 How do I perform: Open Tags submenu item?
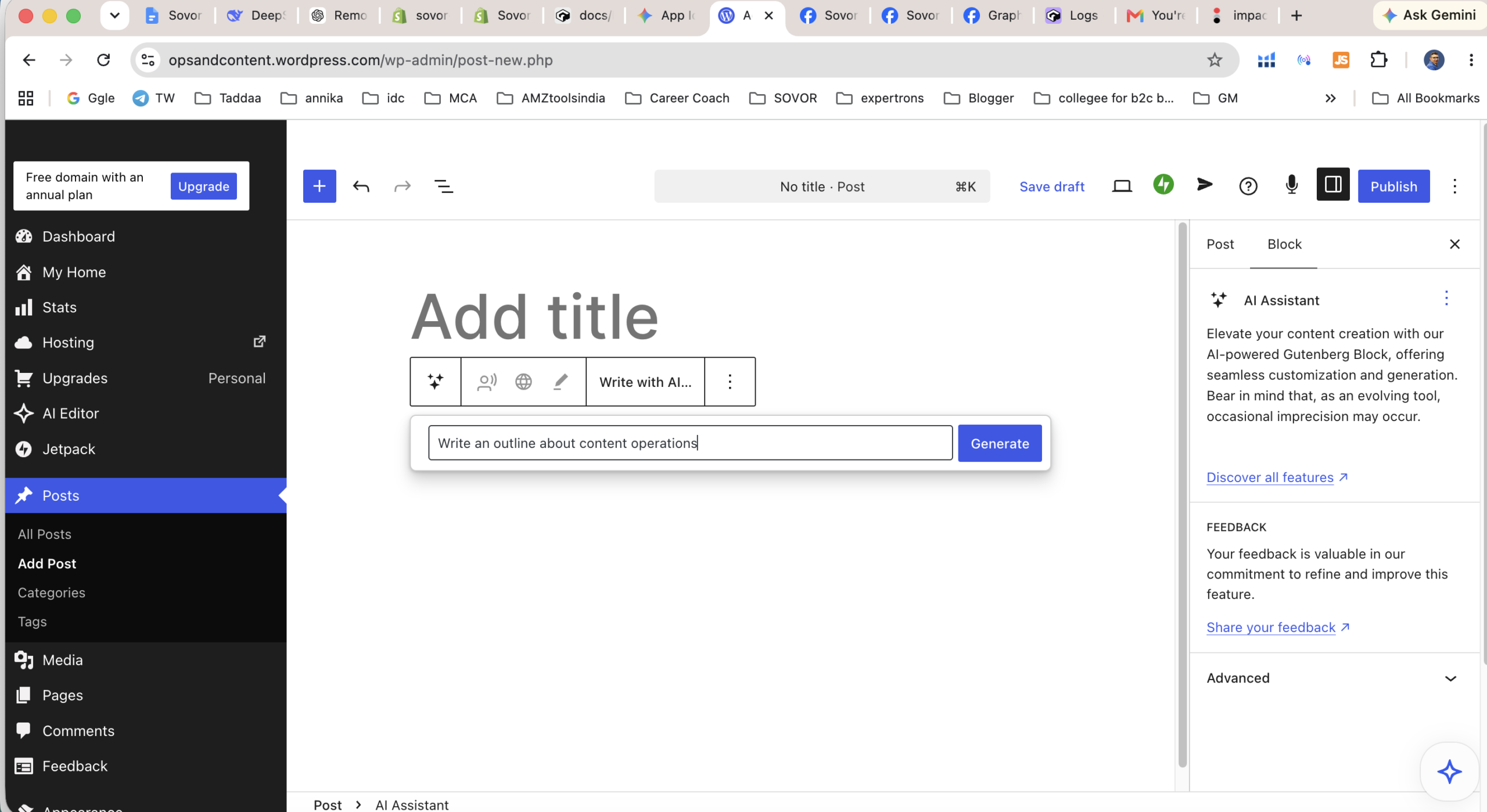click(x=32, y=621)
